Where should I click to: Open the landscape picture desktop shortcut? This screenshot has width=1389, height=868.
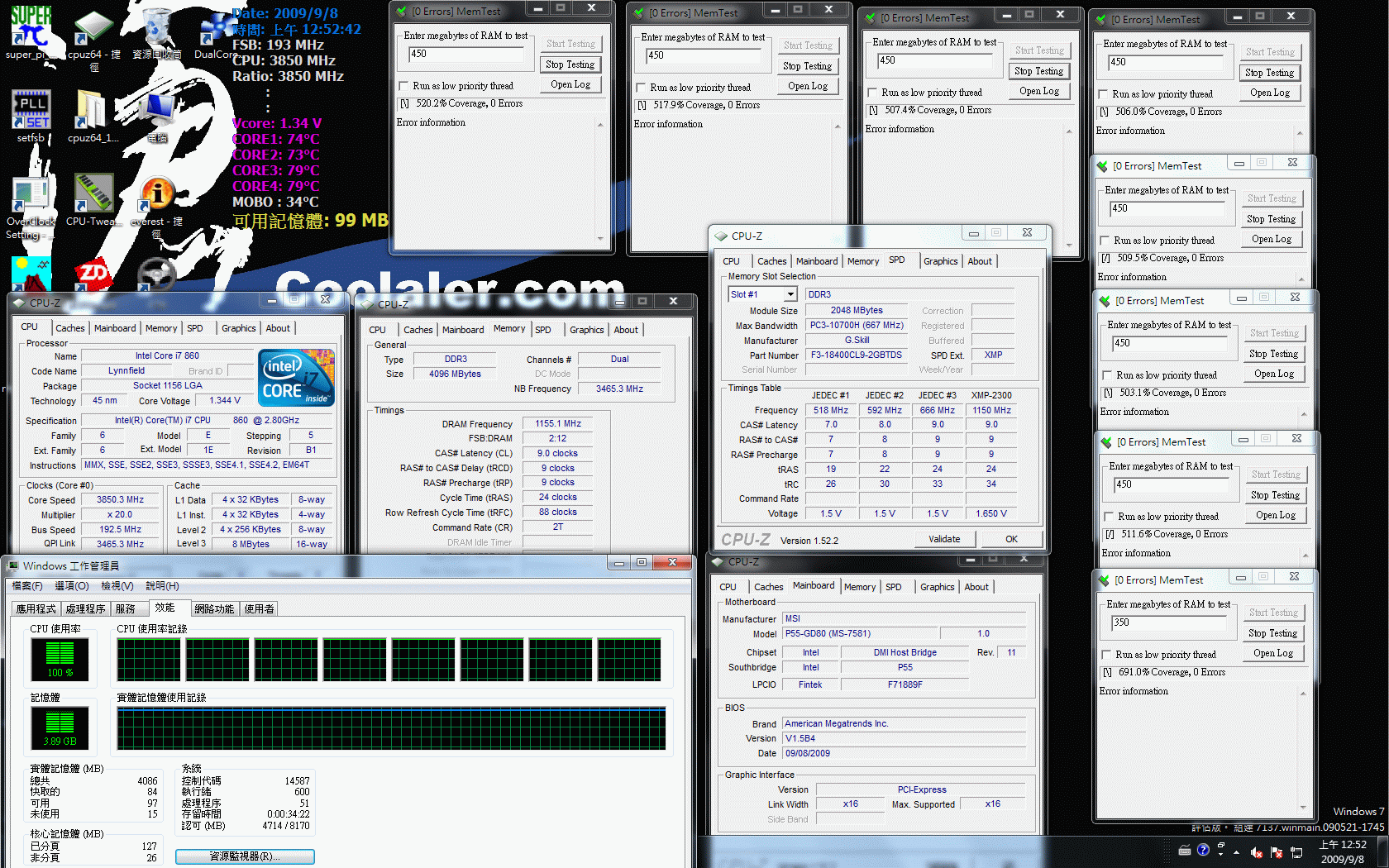(31, 273)
